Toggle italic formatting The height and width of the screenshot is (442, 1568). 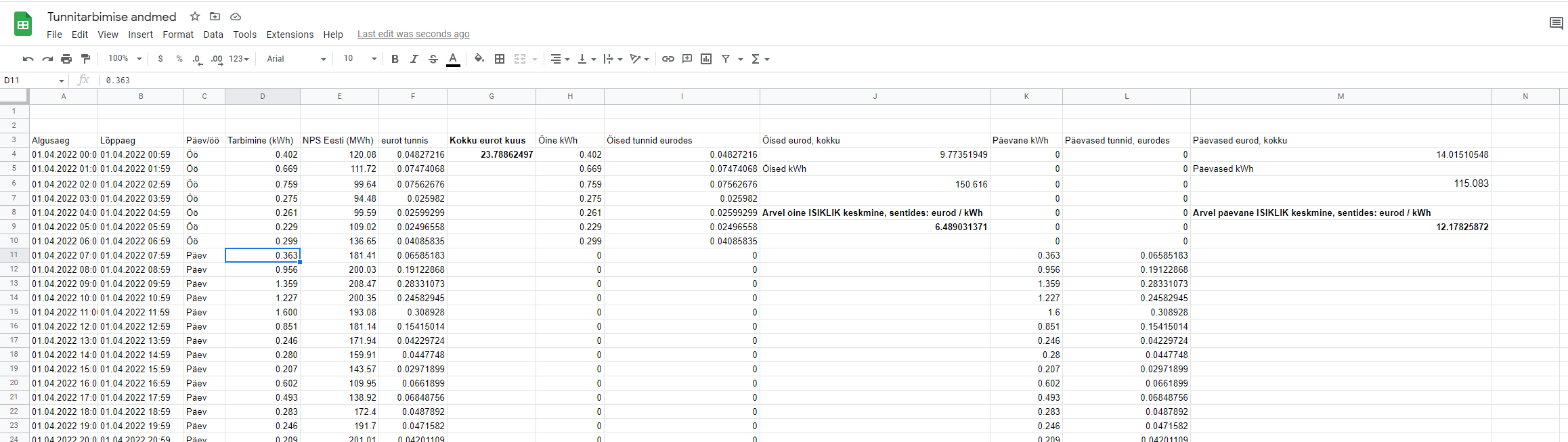[x=414, y=59]
